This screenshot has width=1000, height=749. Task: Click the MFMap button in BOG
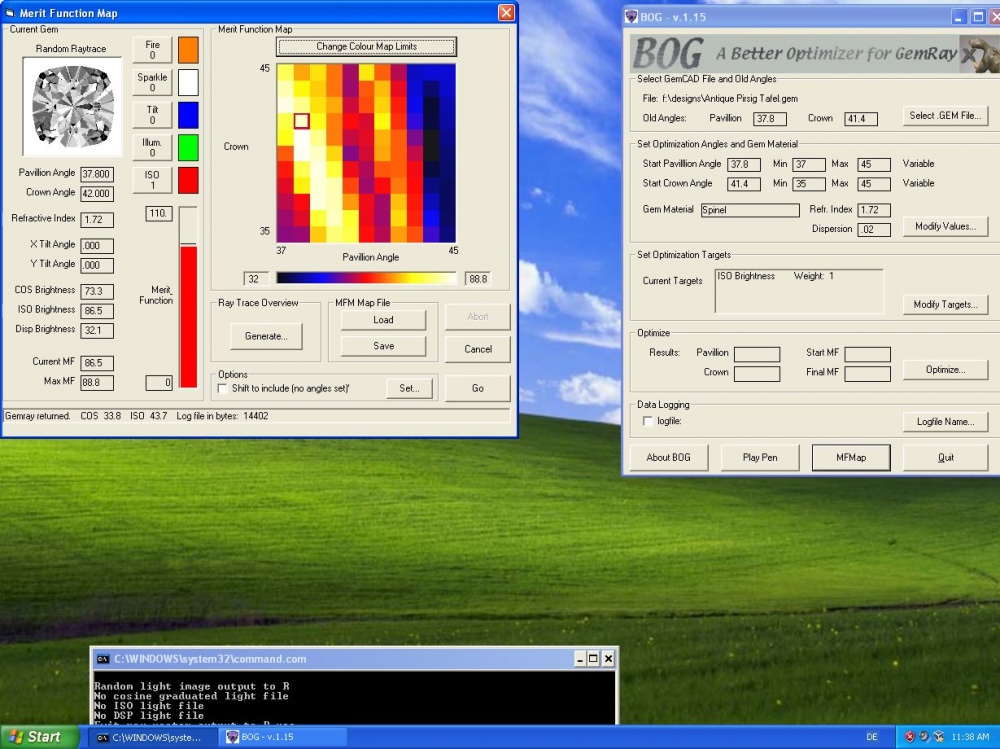point(851,457)
